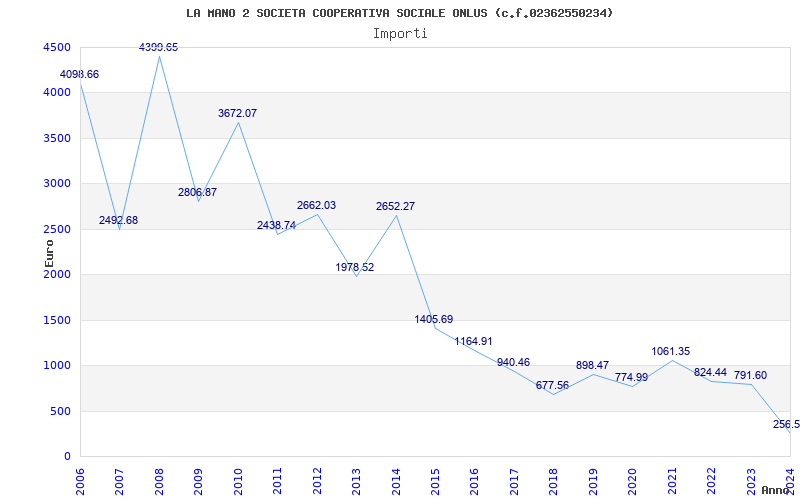This screenshot has width=800, height=500.
Task: Select data label 2438.74
Action: (x=277, y=225)
